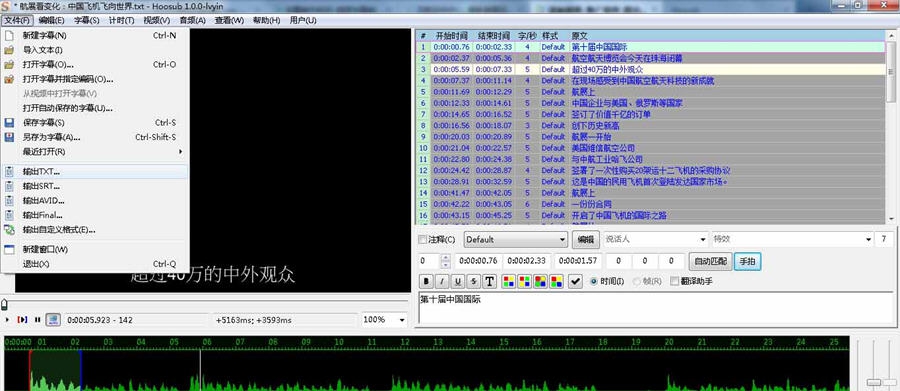
Task: Toggle the auto-scroll video button
Action: pos(53,319)
